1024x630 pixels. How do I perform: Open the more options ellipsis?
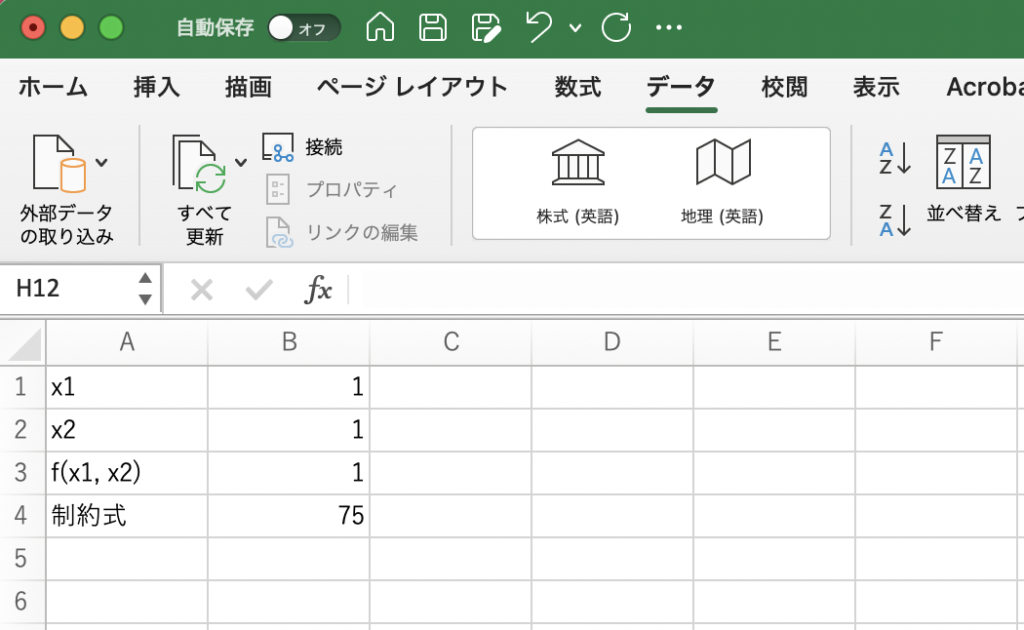pos(669,27)
